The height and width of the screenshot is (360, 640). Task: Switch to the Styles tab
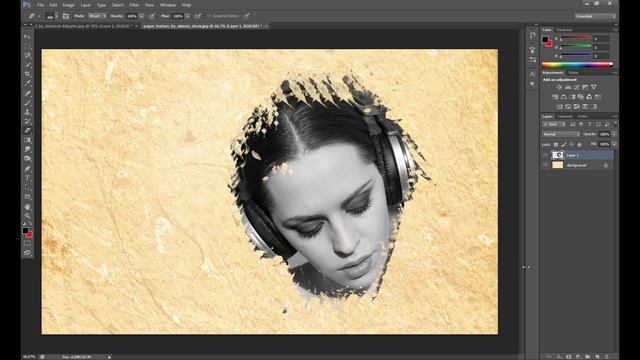tap(573, 73)
